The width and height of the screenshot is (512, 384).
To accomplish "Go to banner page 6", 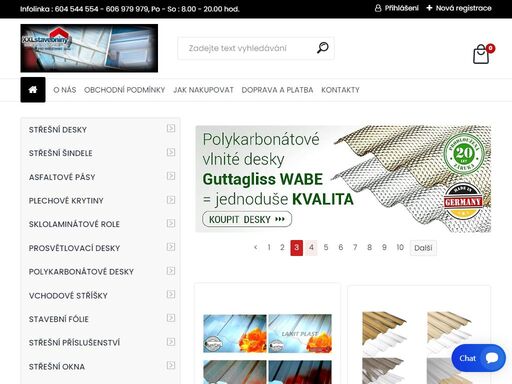I will click(341, 247).
